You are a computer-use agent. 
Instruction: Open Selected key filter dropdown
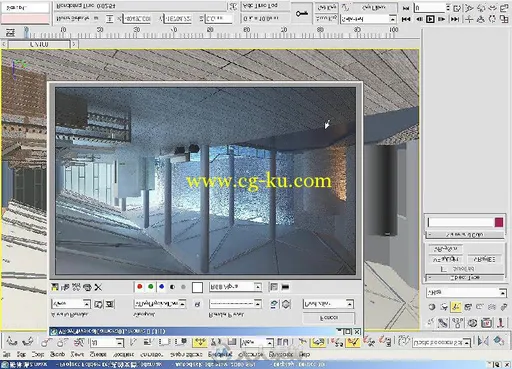368,20
